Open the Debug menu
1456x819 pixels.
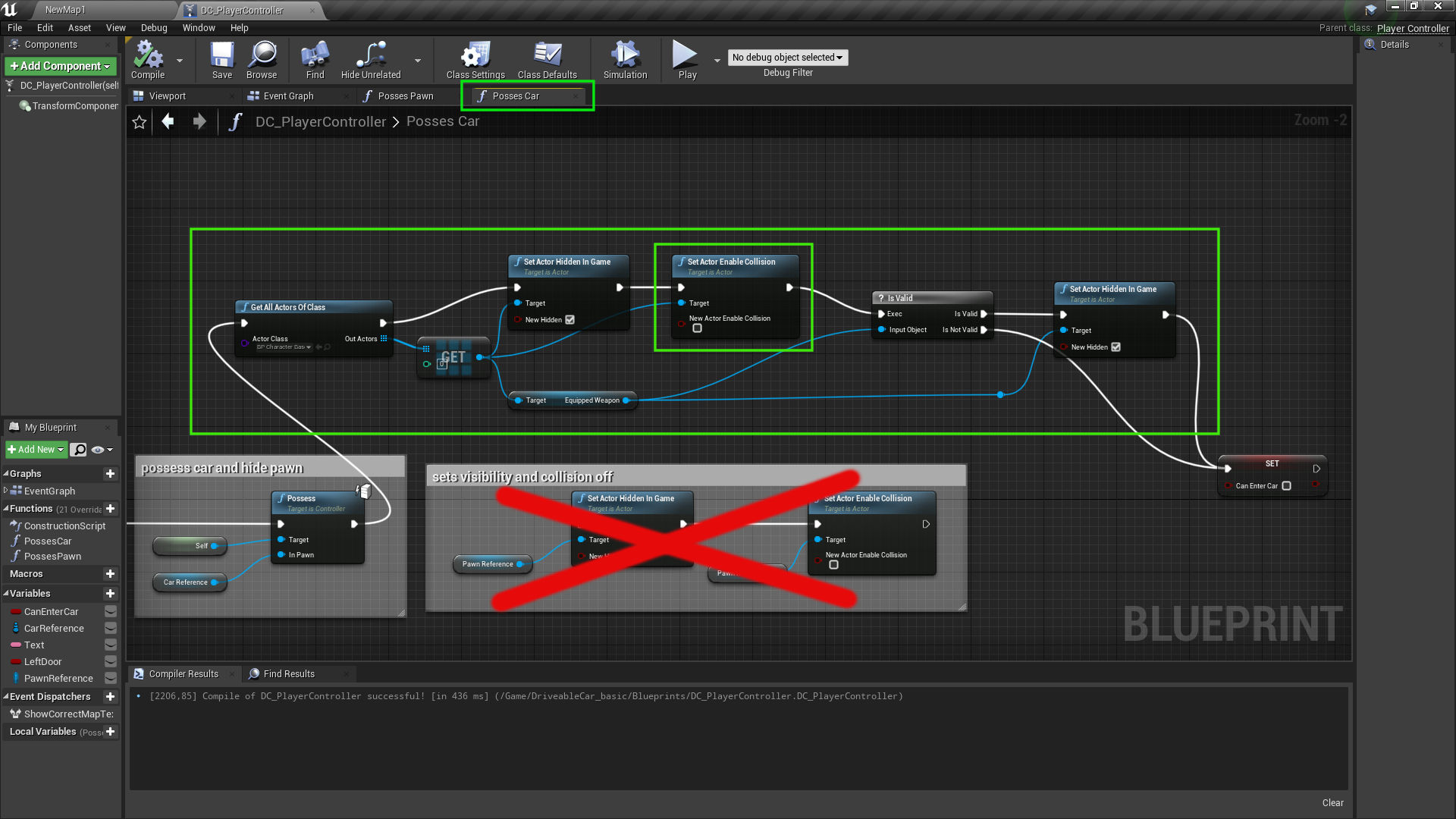coord(153,28)
